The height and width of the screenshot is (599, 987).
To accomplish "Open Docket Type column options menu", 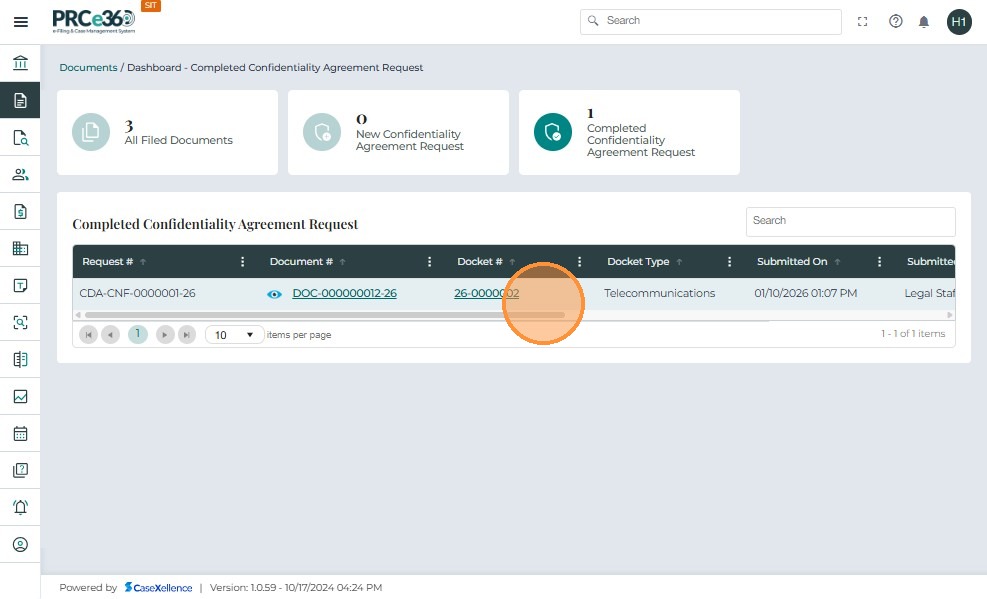I will click(729, 262).
